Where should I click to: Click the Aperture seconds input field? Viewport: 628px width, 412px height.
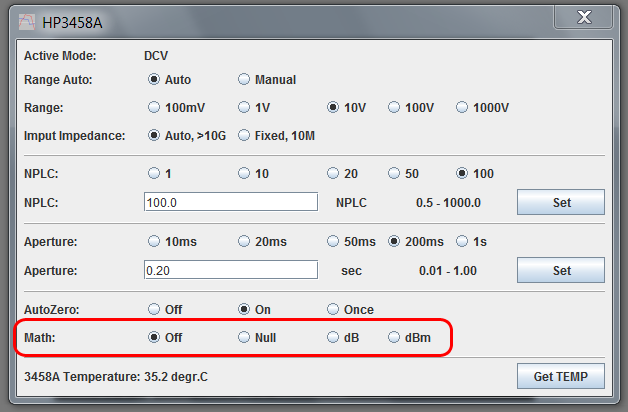(231, 270)
